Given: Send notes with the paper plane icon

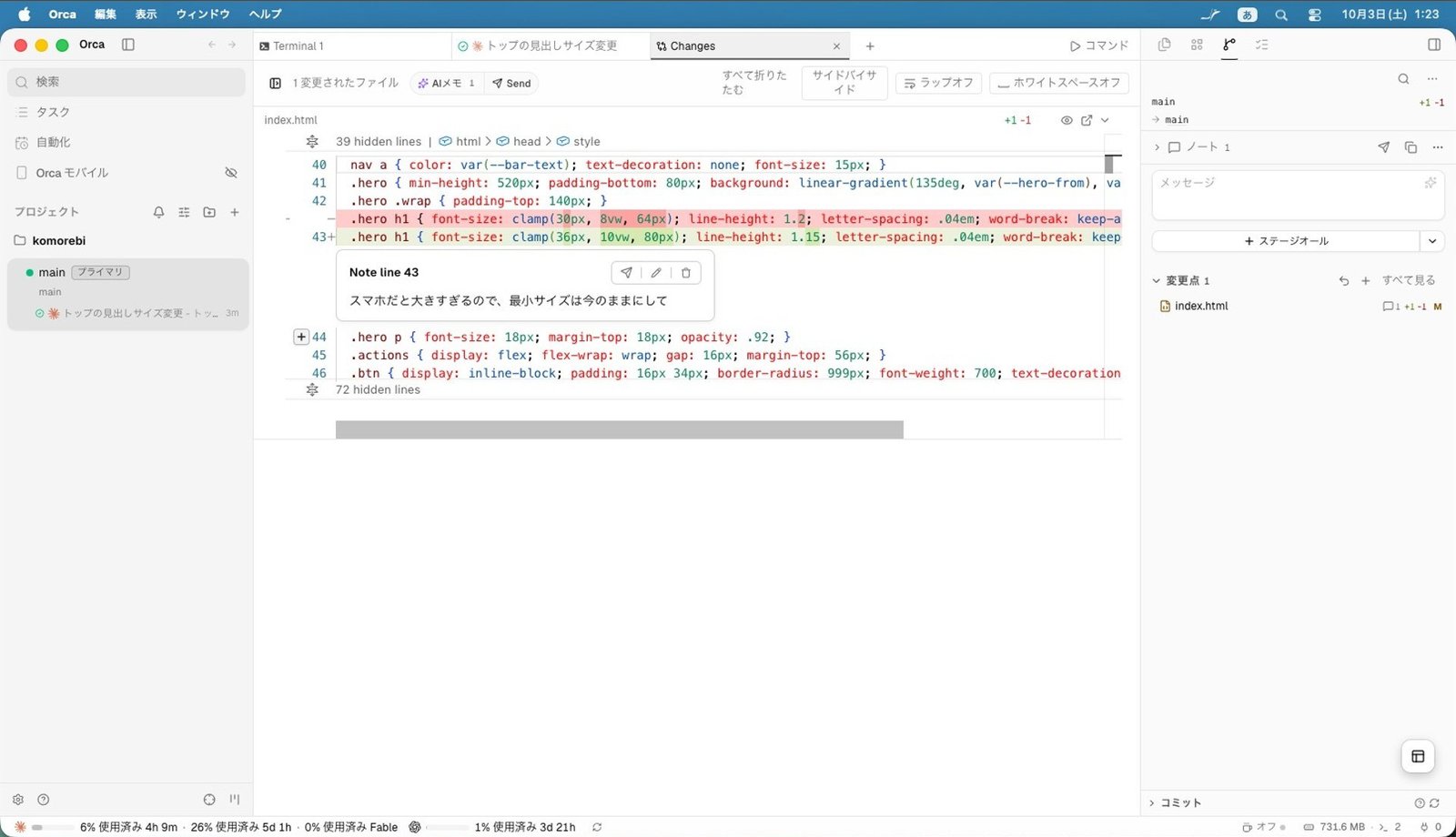Looking at the screenshot, I should (x=1384, y=147).
